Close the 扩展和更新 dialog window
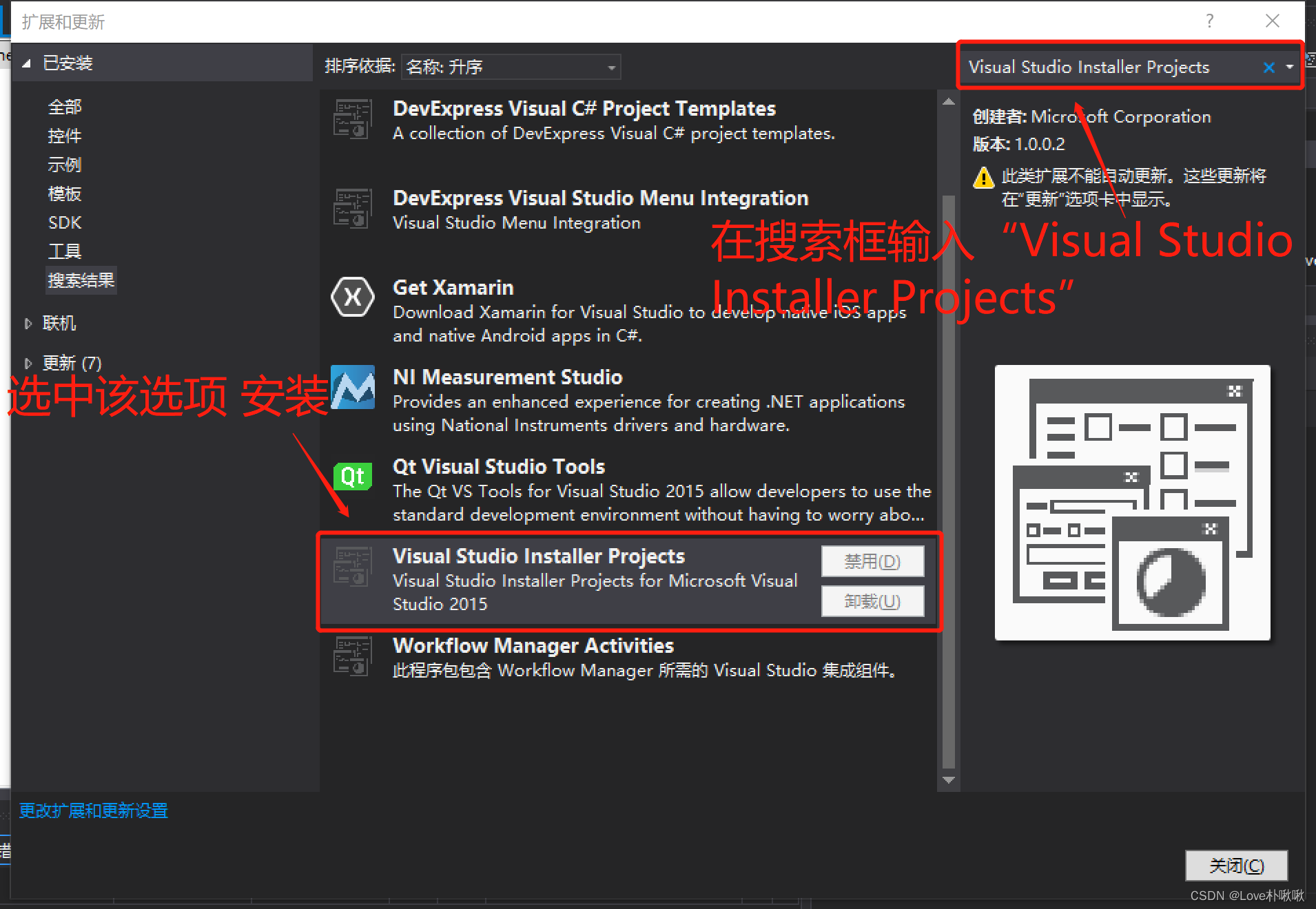This screenshot has height=909, width=1316. (x=1273, y=21)
